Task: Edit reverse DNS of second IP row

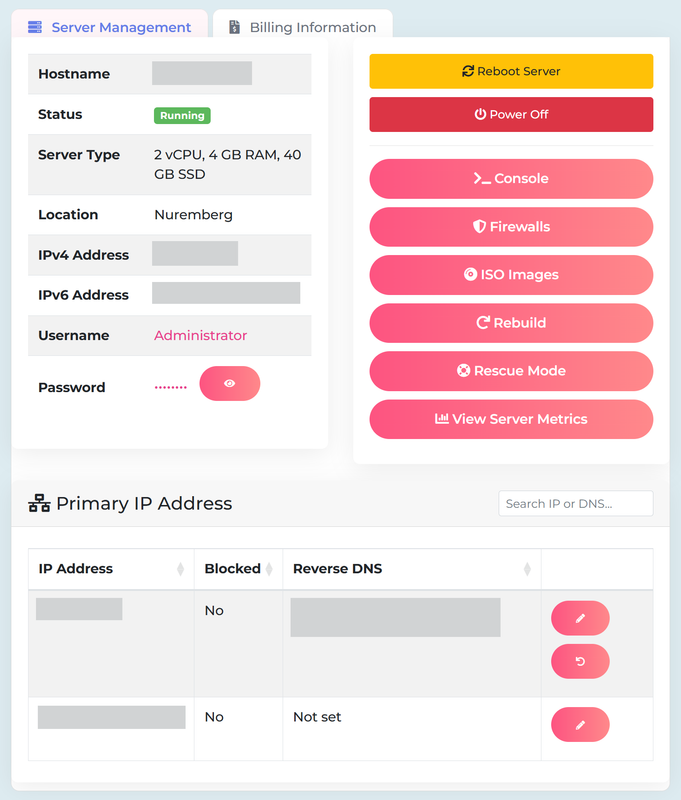Action: (580, 725)
